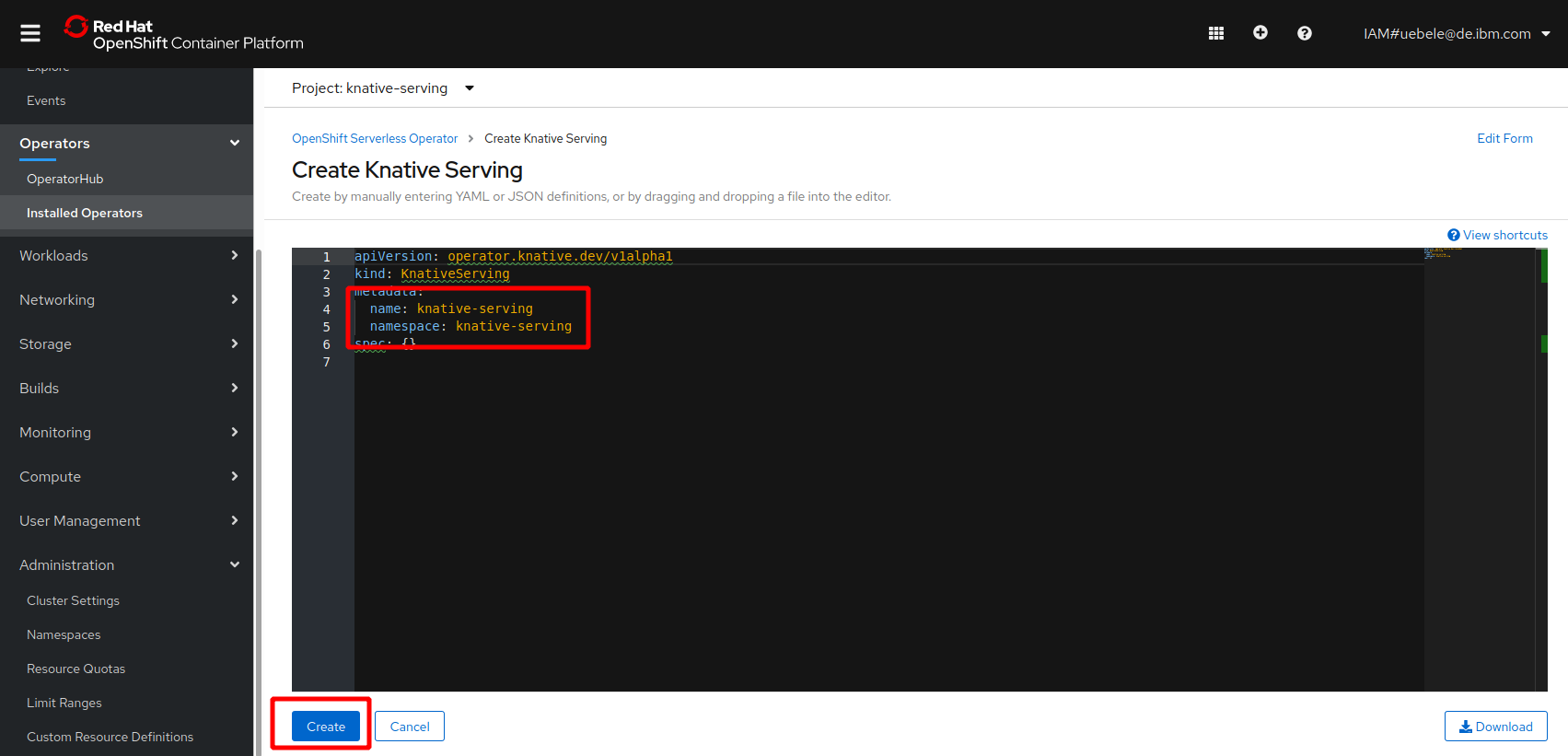1568x756 pixels.
Task: Open the IAM user account dropdown
Action: [x=1457, y=34]
